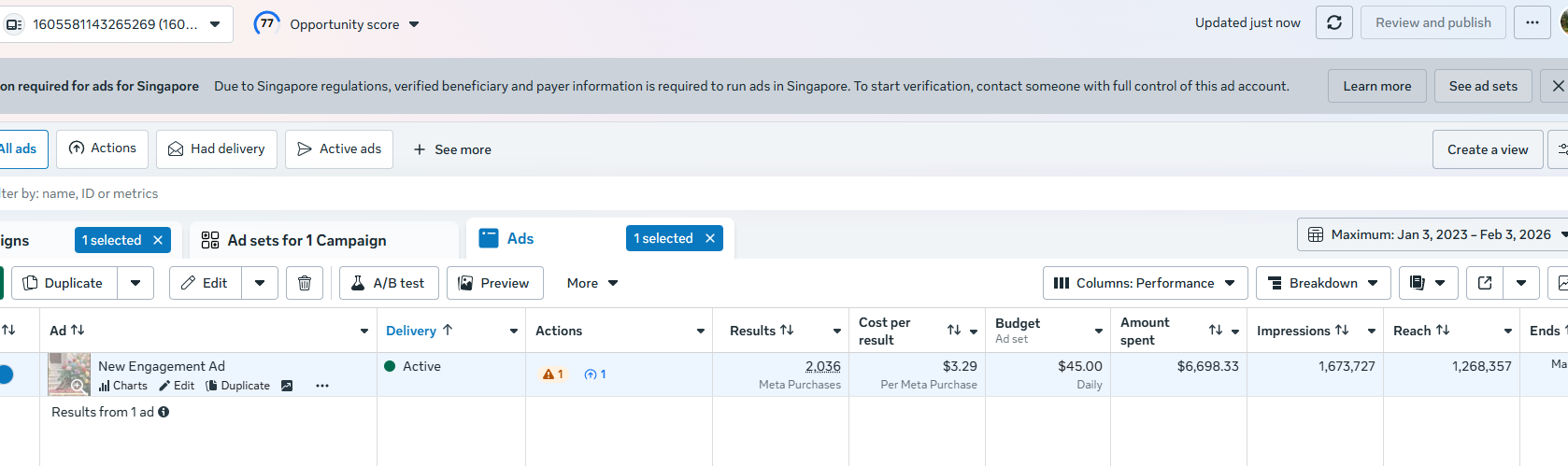This screenshot has width=1568, height=466.
Task: Clear the 1 selected filter on Ads tab
Action: [710, 239]
